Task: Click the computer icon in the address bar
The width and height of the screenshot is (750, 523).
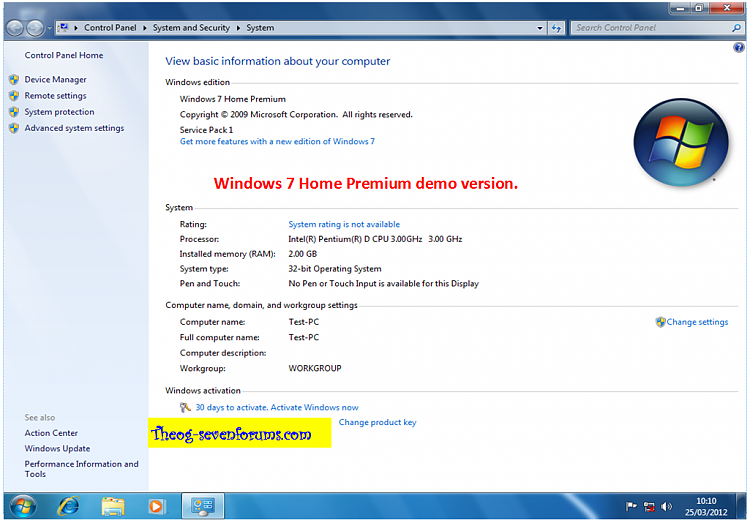Action: pyautogui.click(x=64, y=27)
